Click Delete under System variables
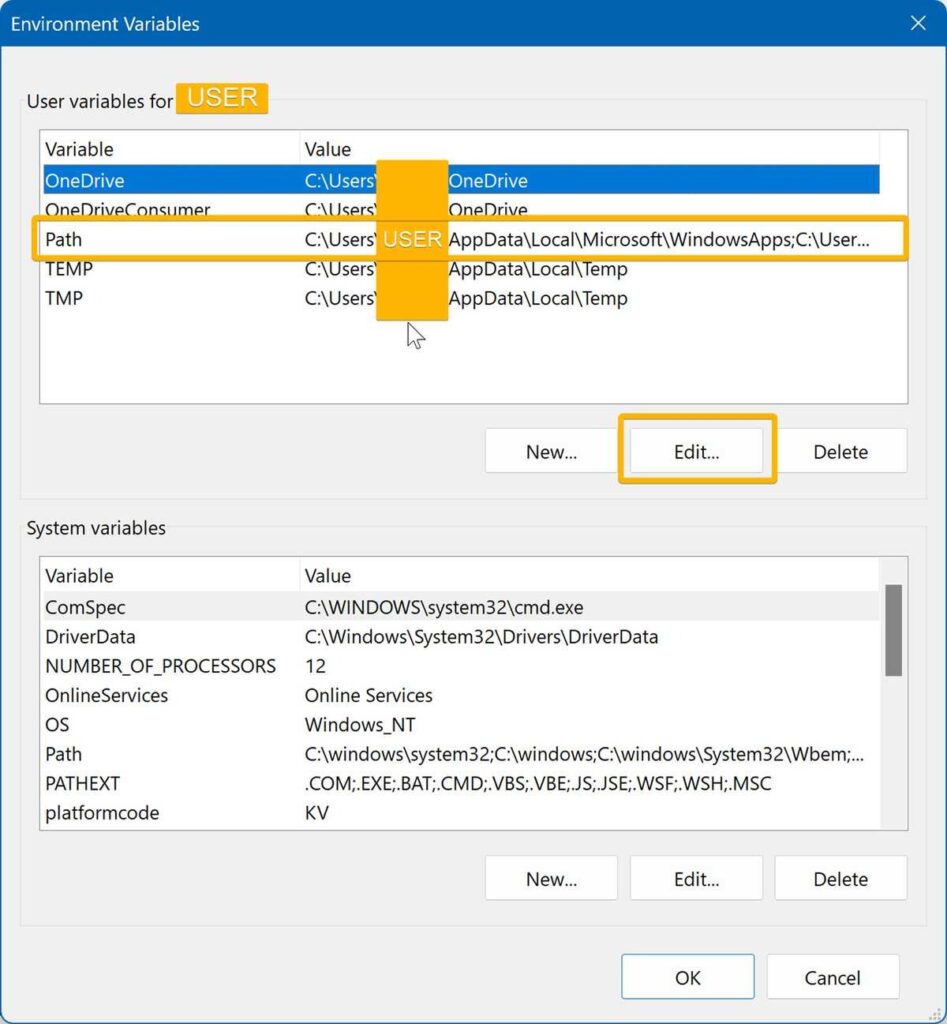This screenshot has width=947, height=1024. (x=841, y=878)
